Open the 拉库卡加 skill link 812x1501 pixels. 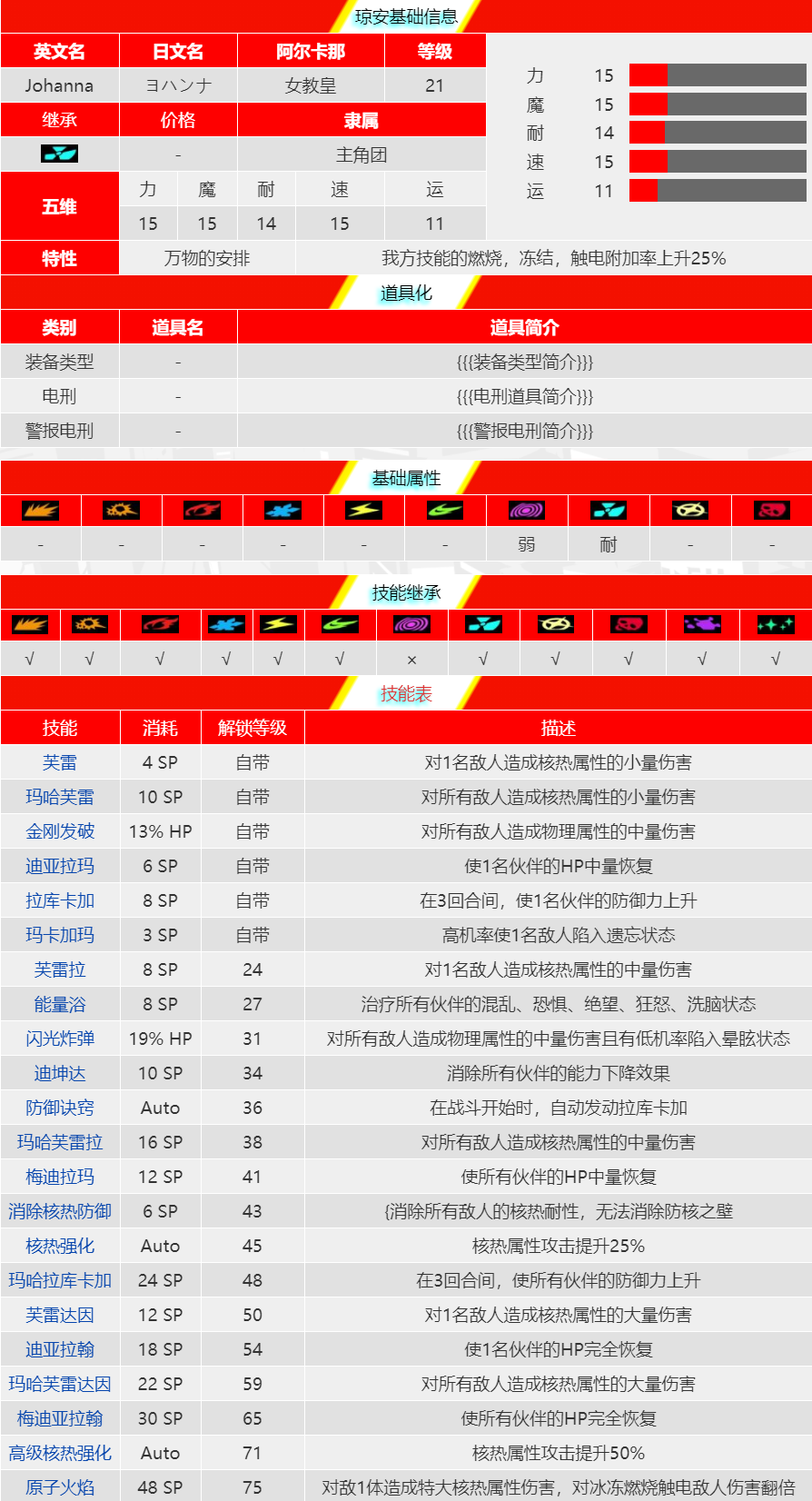60,900
